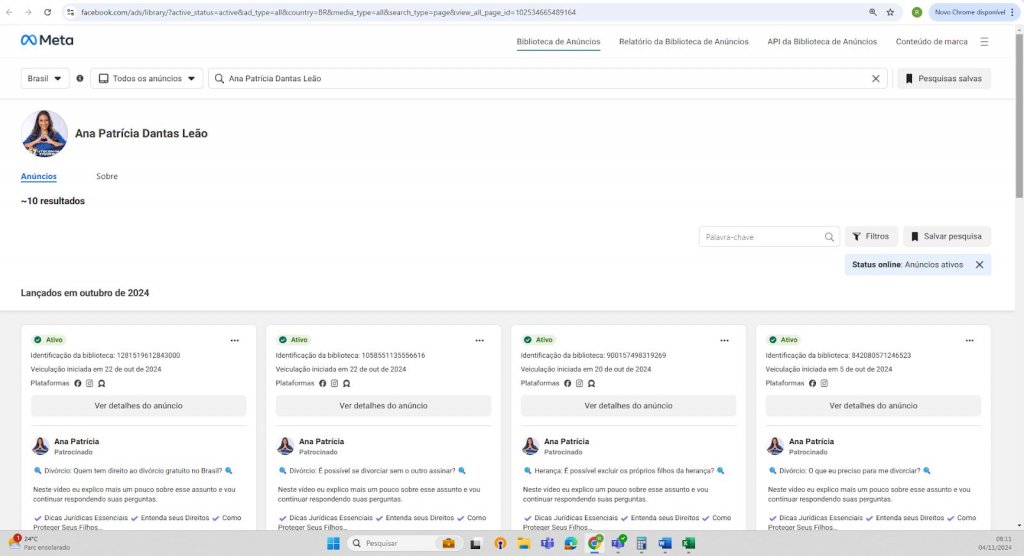This screenshot has height=556, width=1024.
Task: Switch to the Anúncios tab
Action: [x=39, y=176]
